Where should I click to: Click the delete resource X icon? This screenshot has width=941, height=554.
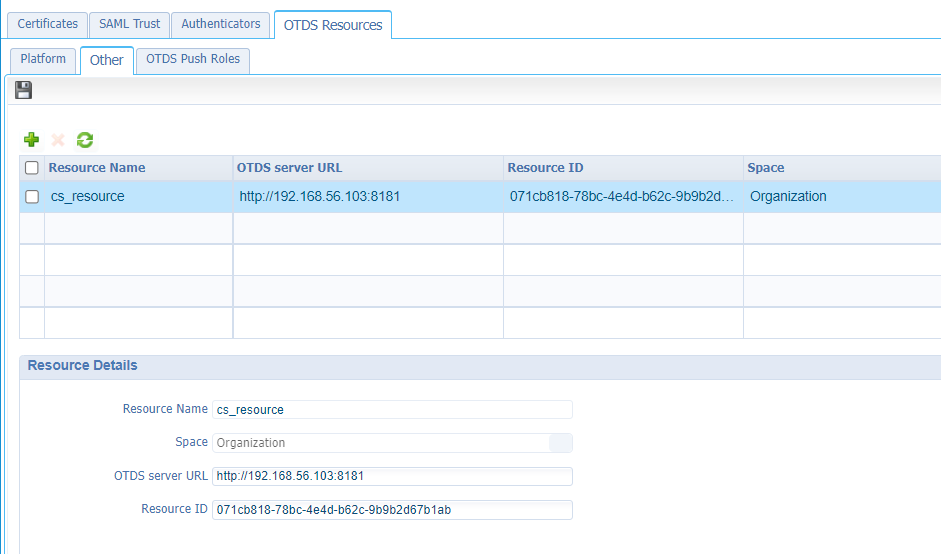[58, 140]
